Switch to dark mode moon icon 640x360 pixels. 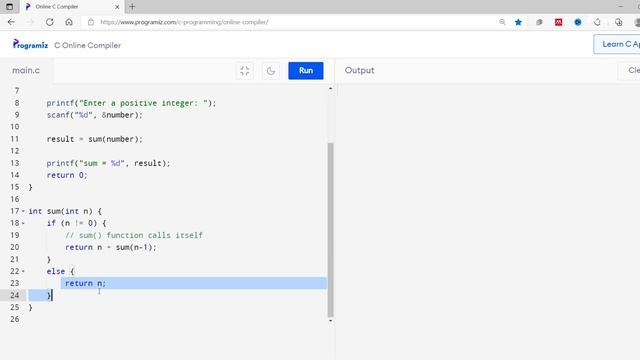pyautogui.click(x=271, y=71)
